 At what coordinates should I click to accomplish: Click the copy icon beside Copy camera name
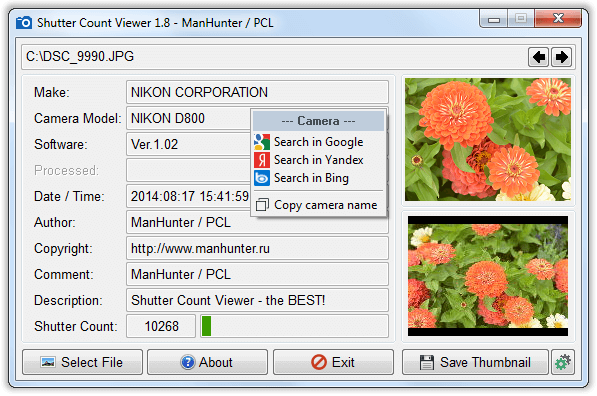pyautogui.click(x=262, y=205)
